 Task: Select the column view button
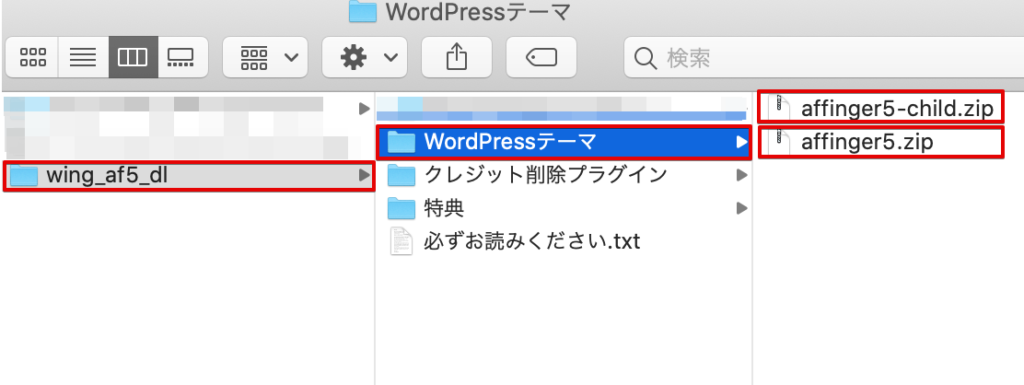pos(133,57)
